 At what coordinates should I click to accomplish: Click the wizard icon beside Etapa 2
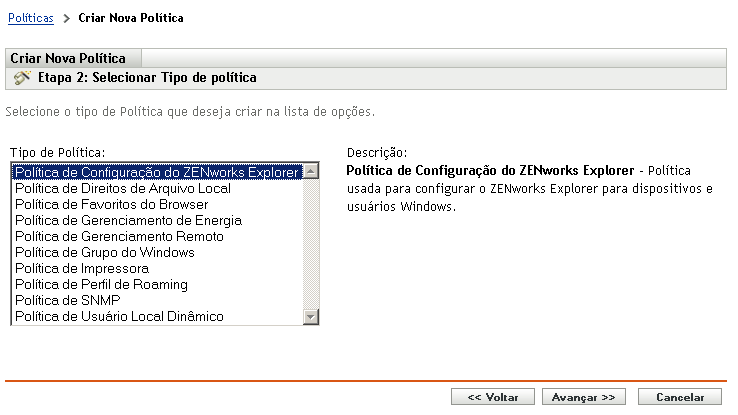pyautogui.click(x=22, y=78)
